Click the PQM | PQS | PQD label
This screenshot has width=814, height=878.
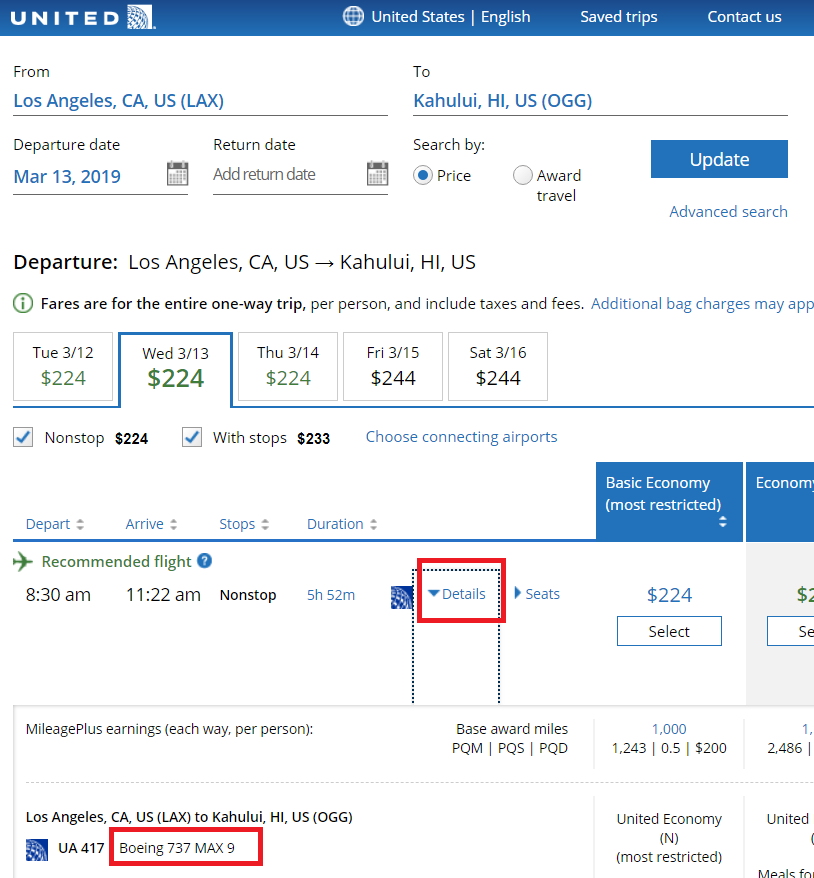510,748
